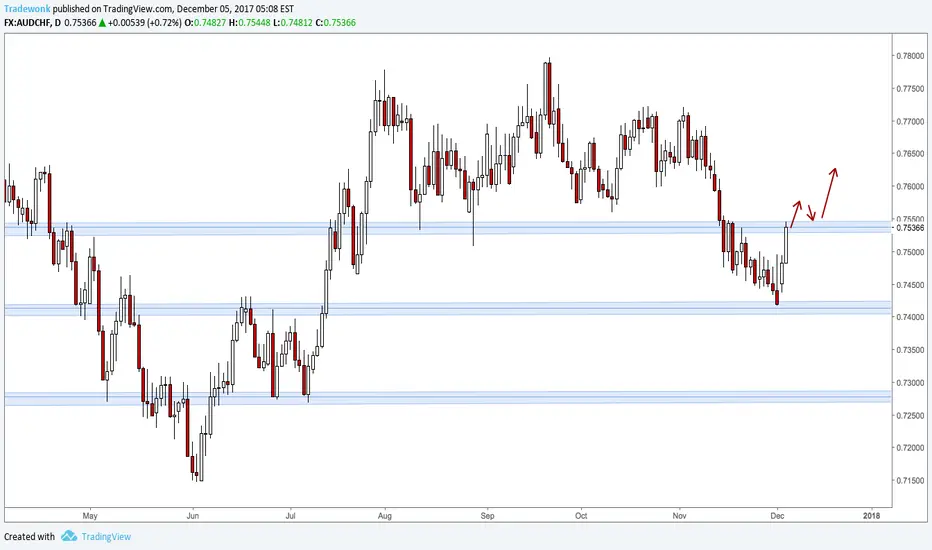Click the 0.74000 price axis label

click(910, 318)
